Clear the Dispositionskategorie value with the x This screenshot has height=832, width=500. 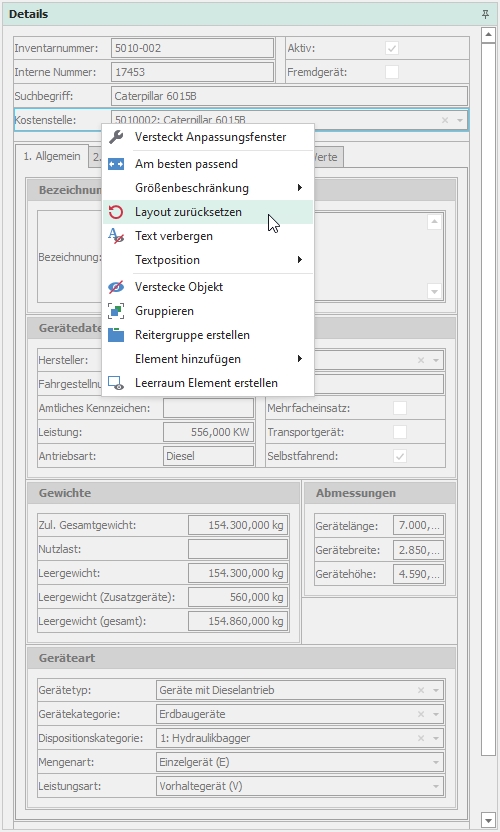(421, 738)
